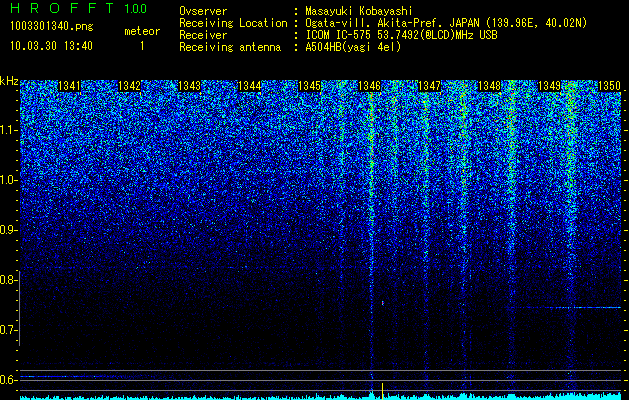The width and height of the screenshot is (629, 400).
Task: Click the 1347 time marker
Action: (x=430, y=86)
